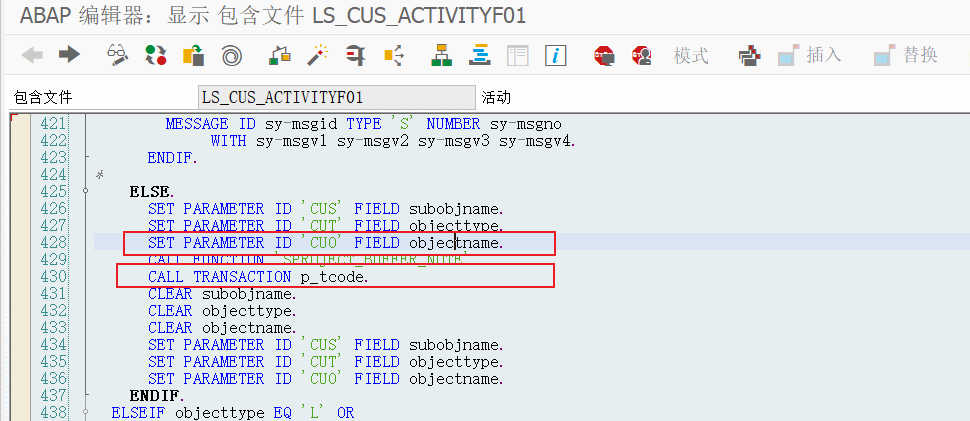This screenshot has width=970, height=421.
Task: Display Object List hierarchy icon
Action: click(442, 56)
